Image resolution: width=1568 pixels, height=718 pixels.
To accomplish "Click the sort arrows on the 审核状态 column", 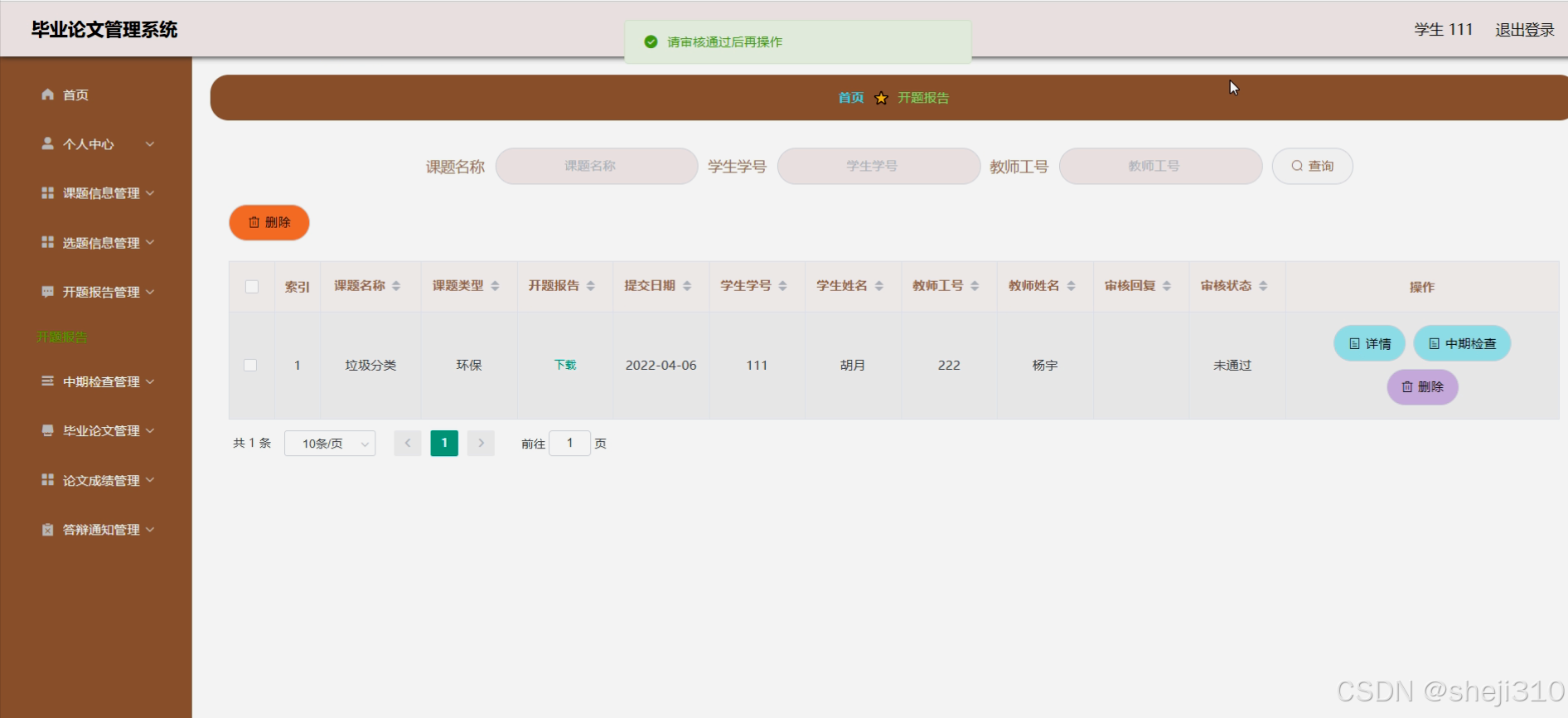I will pyautogui.click(x=1263, y=286).
